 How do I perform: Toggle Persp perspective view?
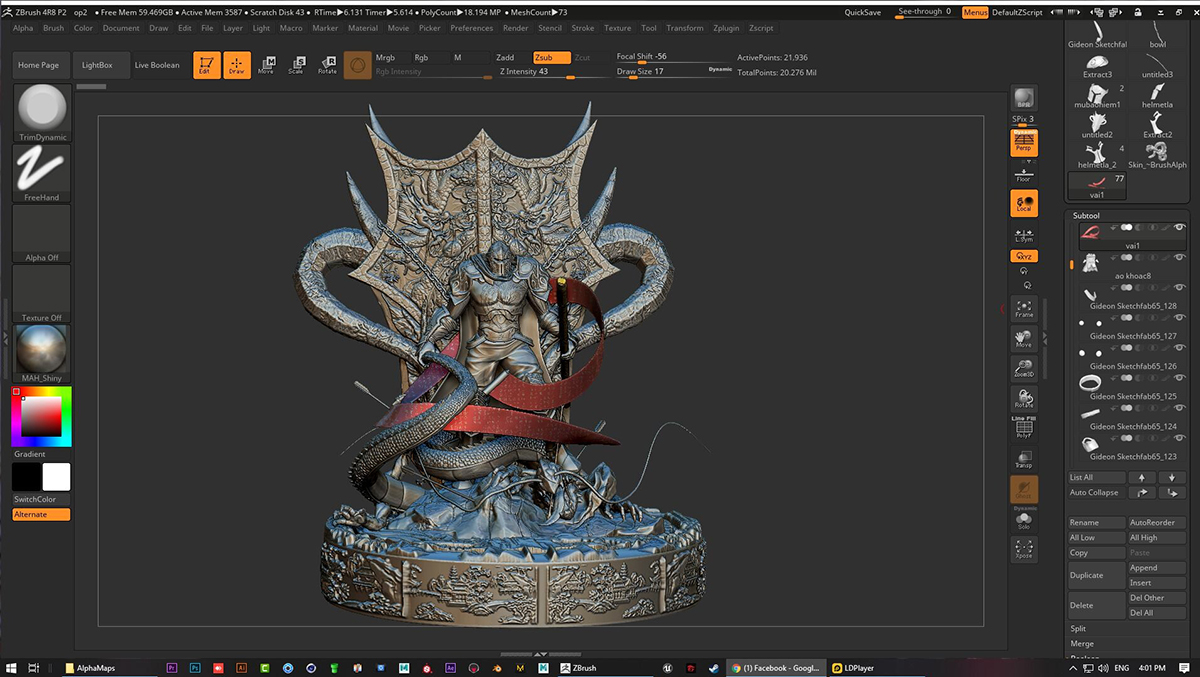click(x=1023, y=143)
